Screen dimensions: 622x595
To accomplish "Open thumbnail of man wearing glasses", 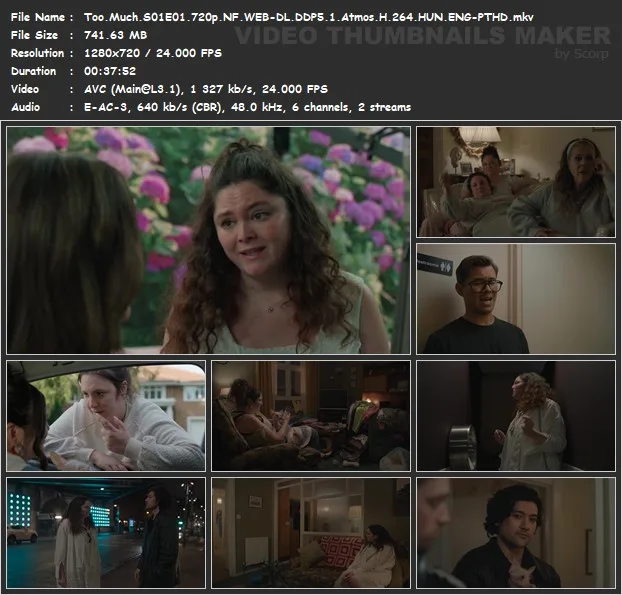I will (516, 299).
